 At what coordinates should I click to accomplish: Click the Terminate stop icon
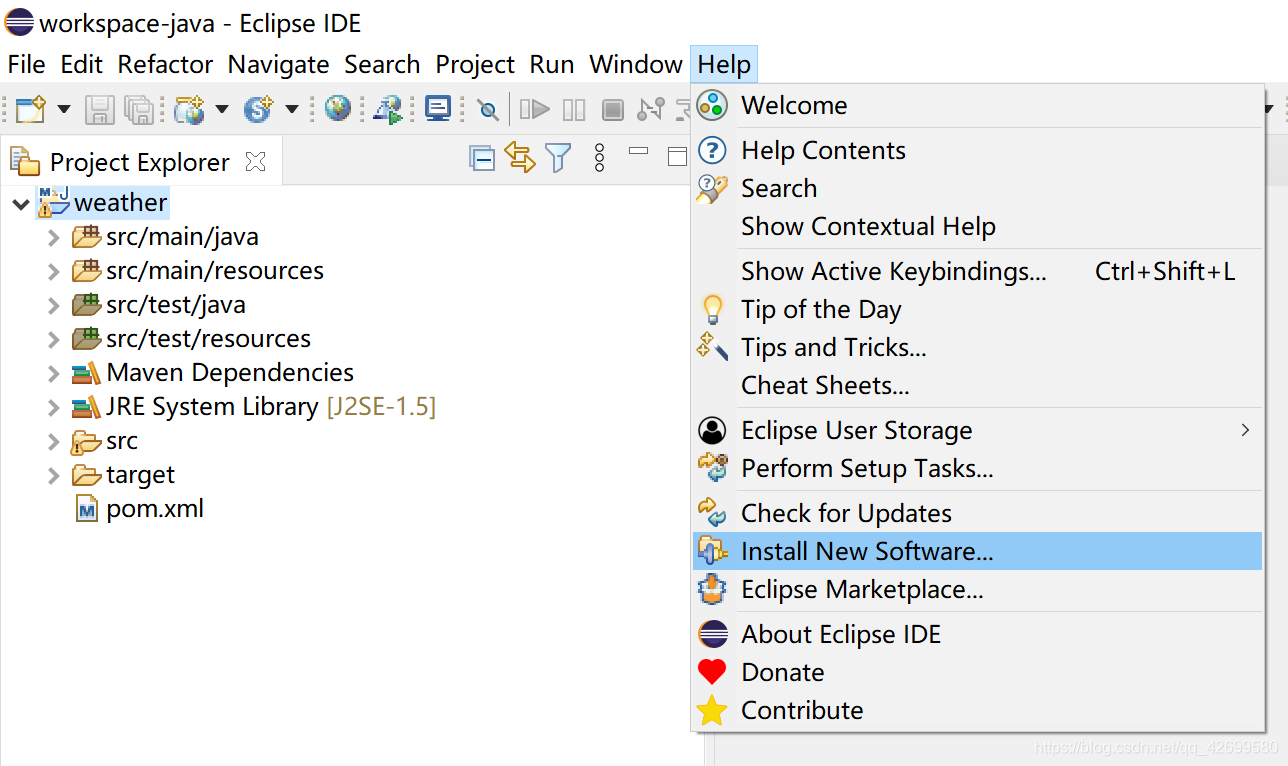click(x=613, y=109)
